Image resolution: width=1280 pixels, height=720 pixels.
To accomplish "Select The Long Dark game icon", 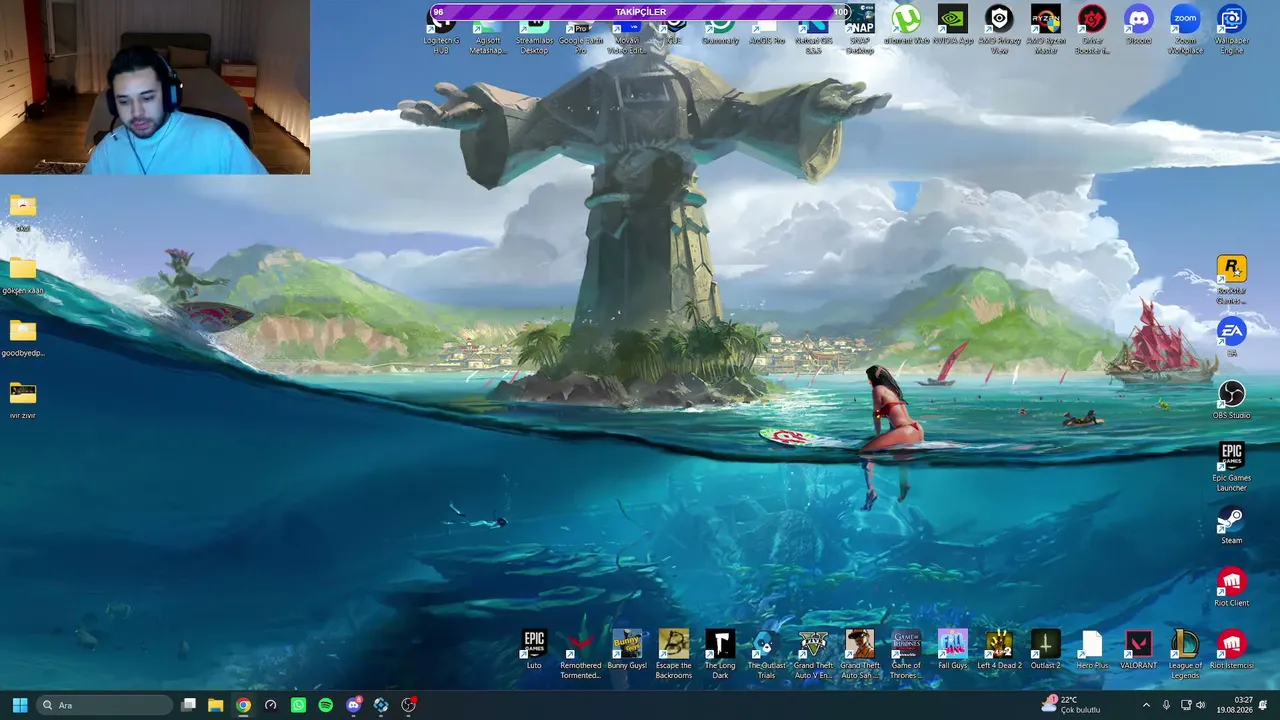I will click(720, 655).
